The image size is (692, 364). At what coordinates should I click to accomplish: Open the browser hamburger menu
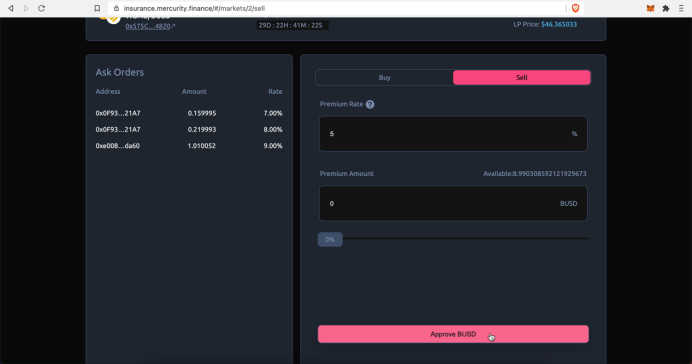tap(681, 8)
